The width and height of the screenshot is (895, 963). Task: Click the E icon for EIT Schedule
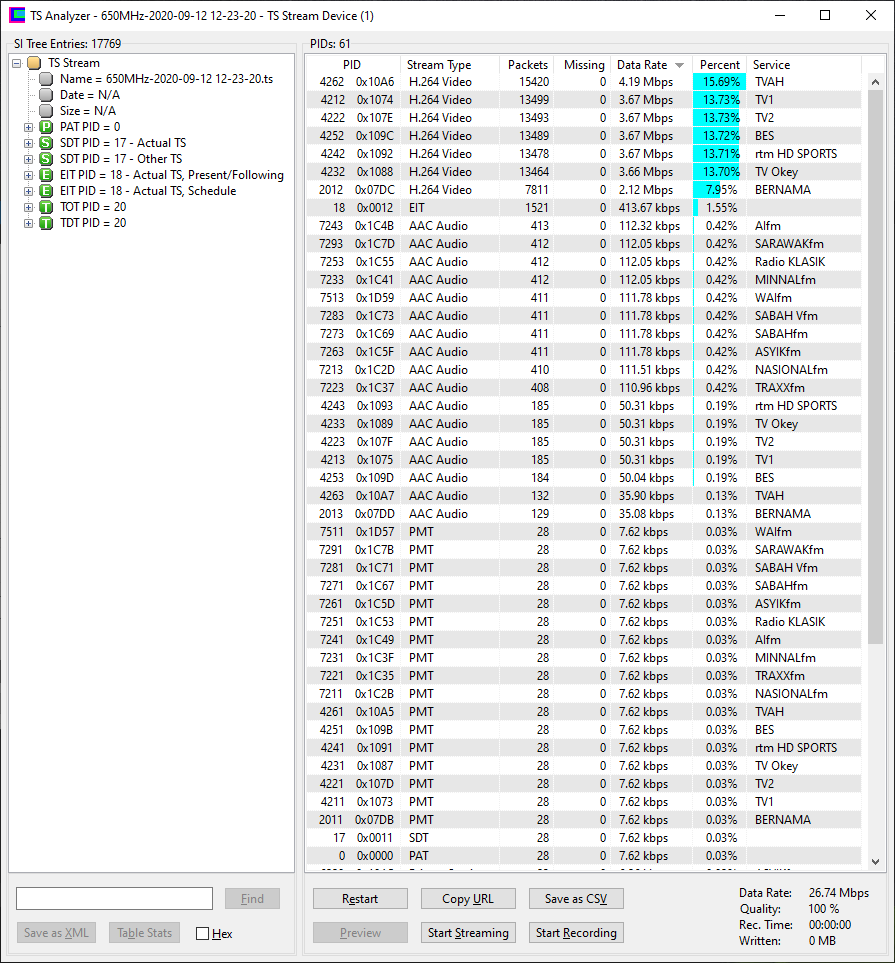(x=46, y=191)
